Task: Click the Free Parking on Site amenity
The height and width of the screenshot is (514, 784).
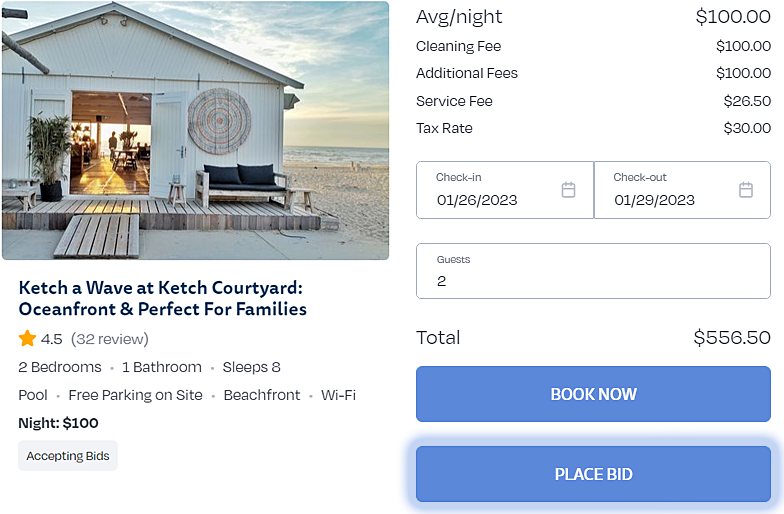Action: point(135,395)
